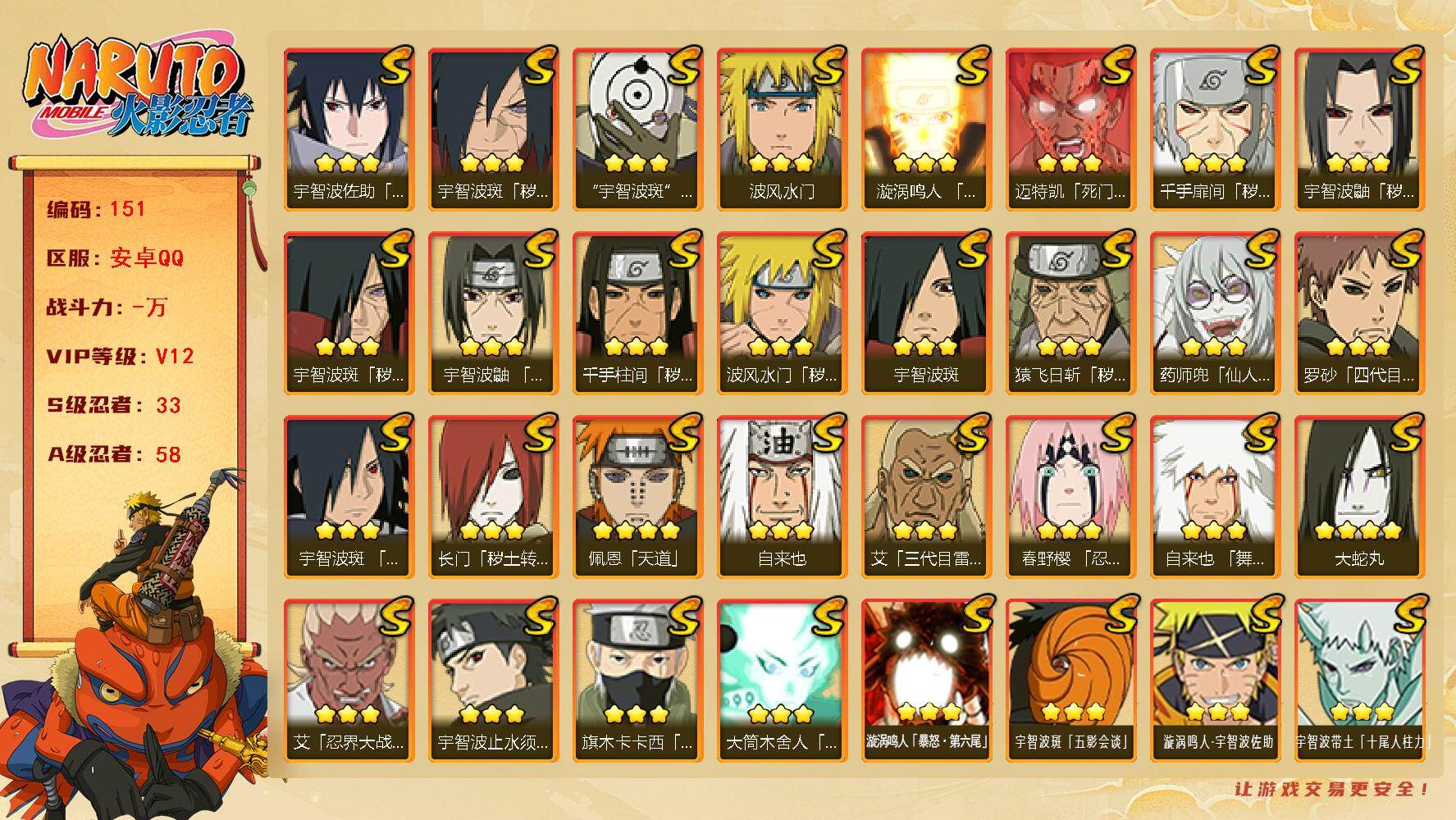Select the VIP等级 V12 text

pyautogui.click(x=121, y=356)
